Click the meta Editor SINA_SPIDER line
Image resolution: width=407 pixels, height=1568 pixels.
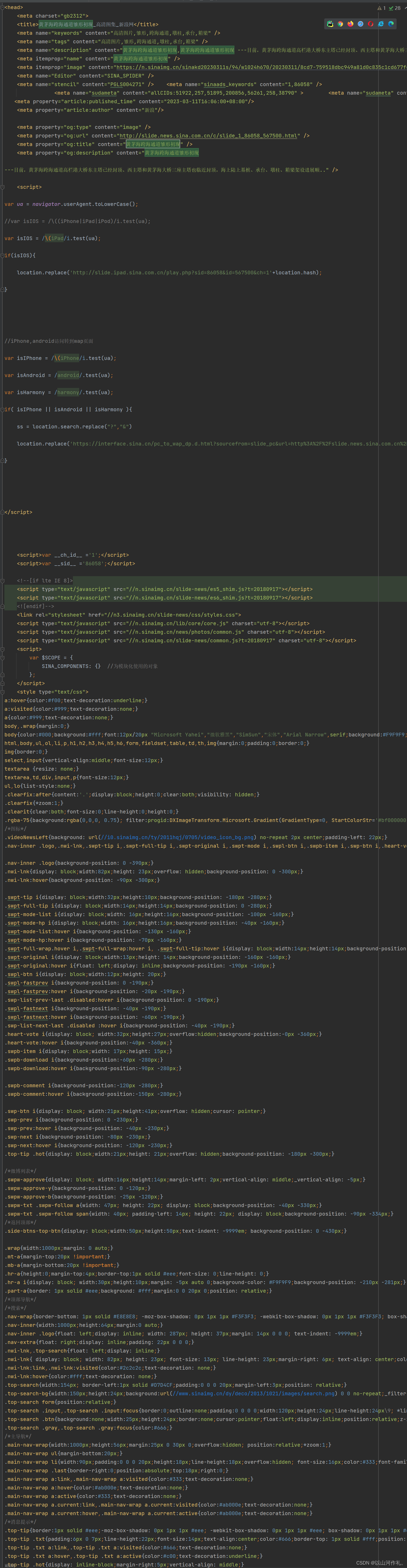(85, 76)
